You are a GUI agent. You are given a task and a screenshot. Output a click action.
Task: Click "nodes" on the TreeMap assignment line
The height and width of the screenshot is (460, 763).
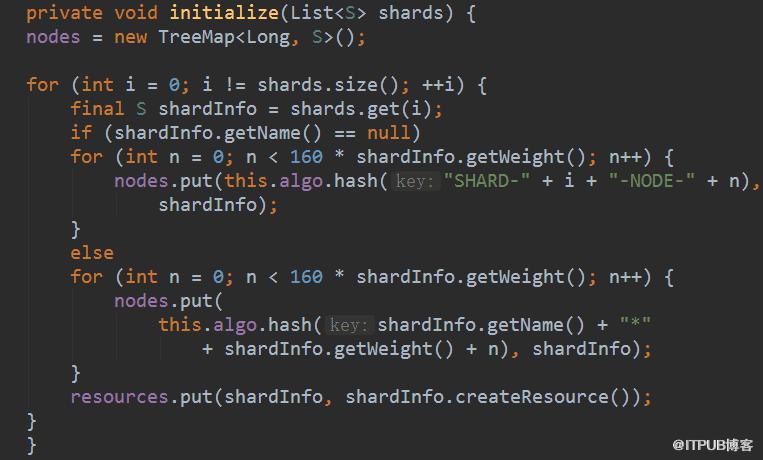[53, 37]
